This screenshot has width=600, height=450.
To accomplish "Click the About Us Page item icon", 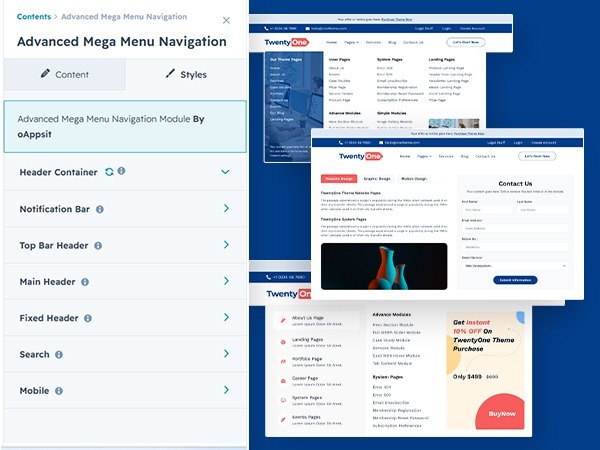I will coord(283,320).
